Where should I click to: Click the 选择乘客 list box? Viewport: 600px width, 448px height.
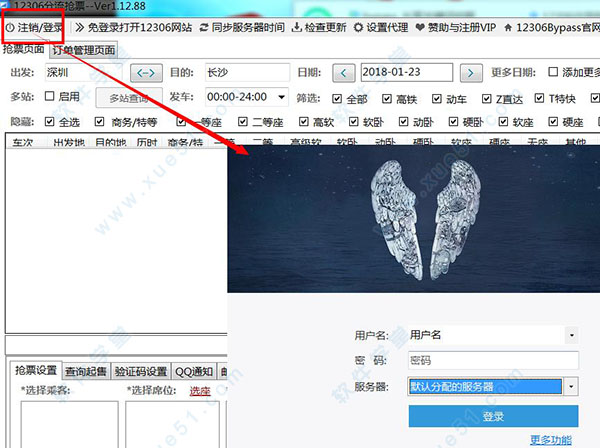pos(69,424)
